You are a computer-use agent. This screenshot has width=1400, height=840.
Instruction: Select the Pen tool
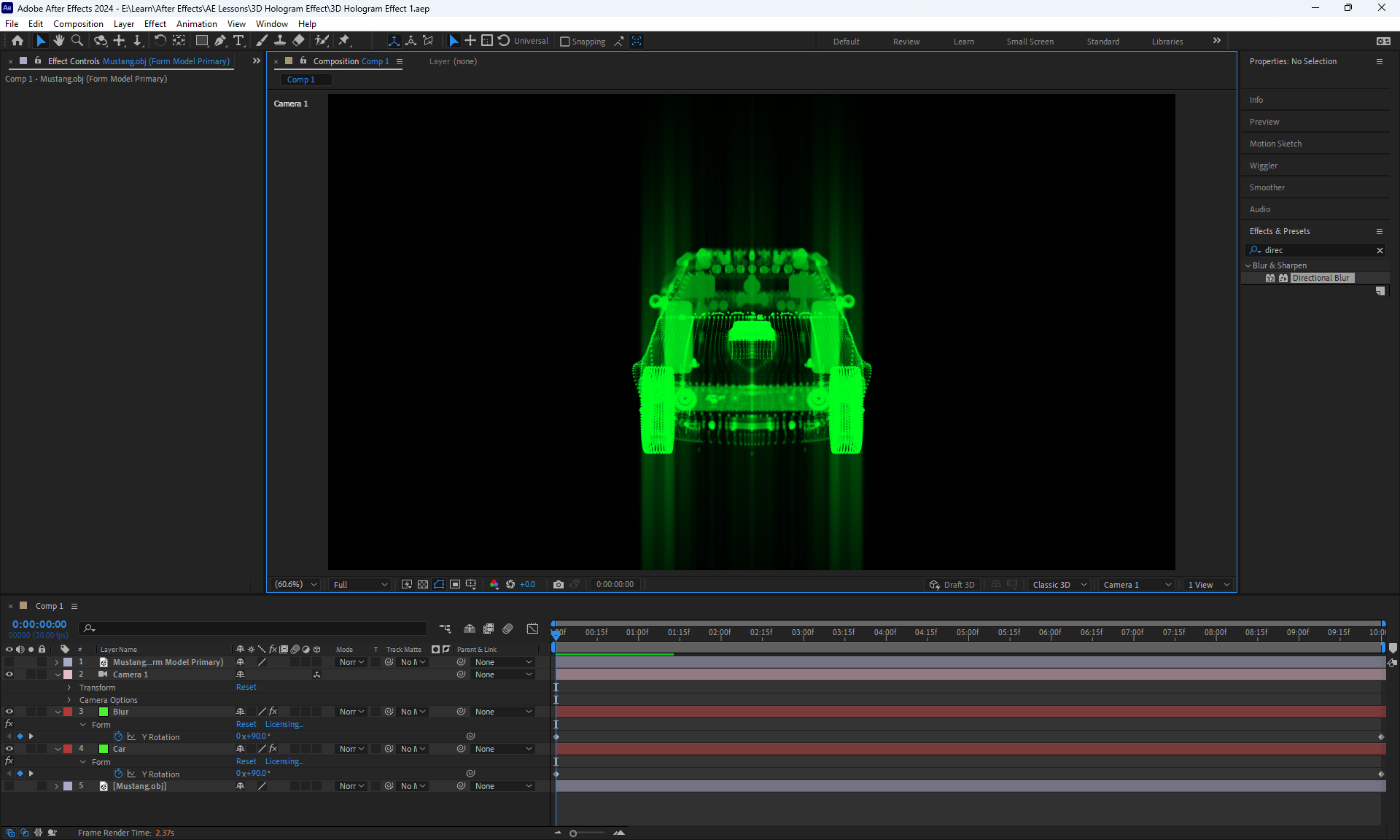(x=220, y=41)
